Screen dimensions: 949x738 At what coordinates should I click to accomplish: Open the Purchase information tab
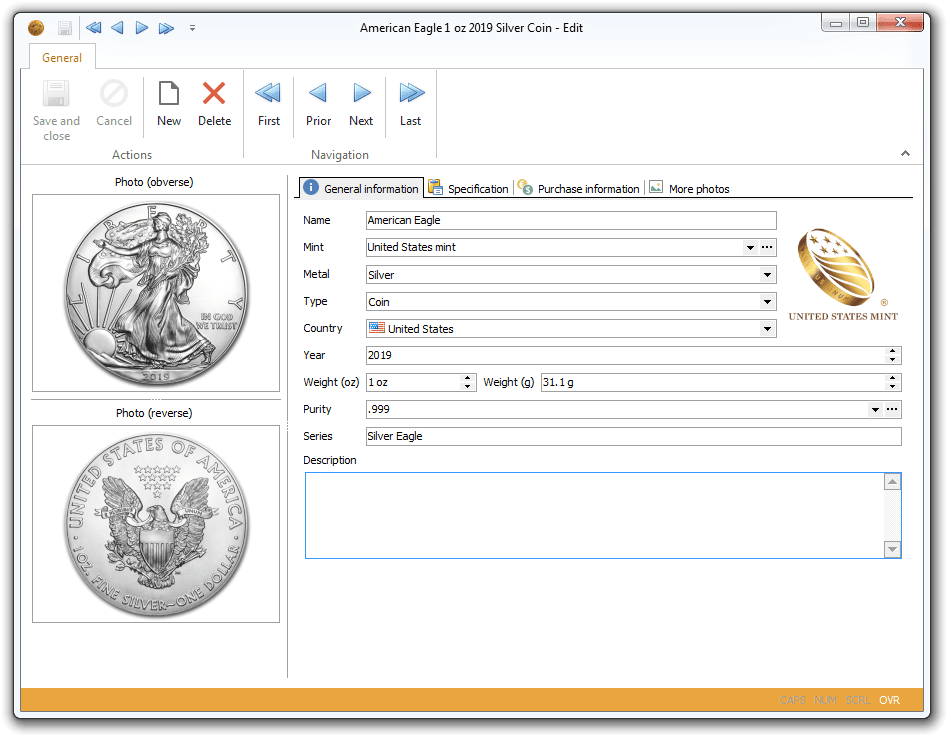[578, 188]
